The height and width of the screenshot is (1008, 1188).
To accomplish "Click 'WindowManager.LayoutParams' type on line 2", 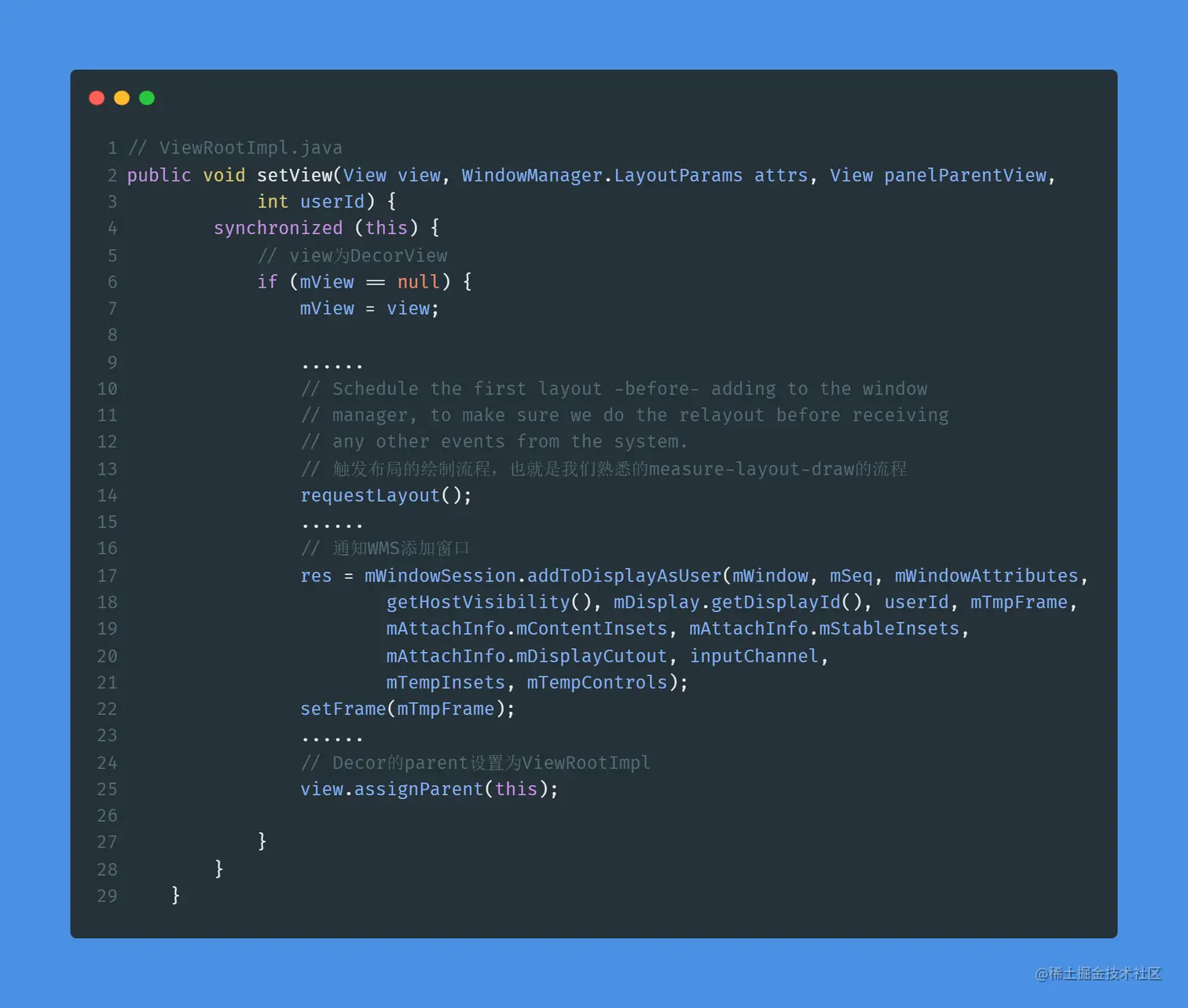I will pyautogui.click(x=602, y=175).
